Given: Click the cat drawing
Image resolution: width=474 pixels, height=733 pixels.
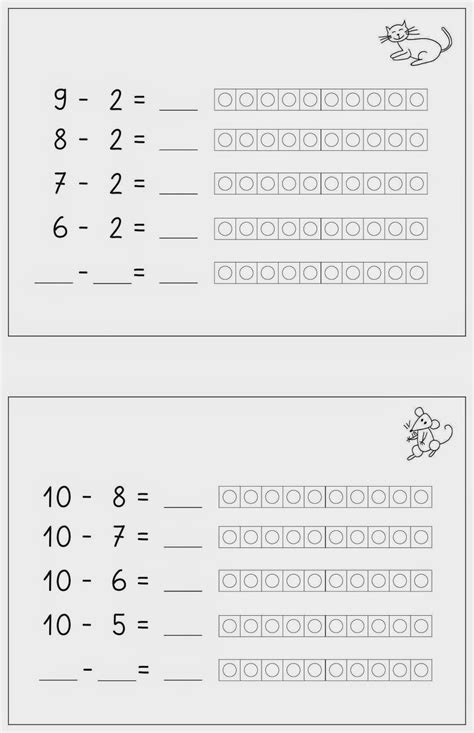Looking at the screenshot, I should [416, 43].
